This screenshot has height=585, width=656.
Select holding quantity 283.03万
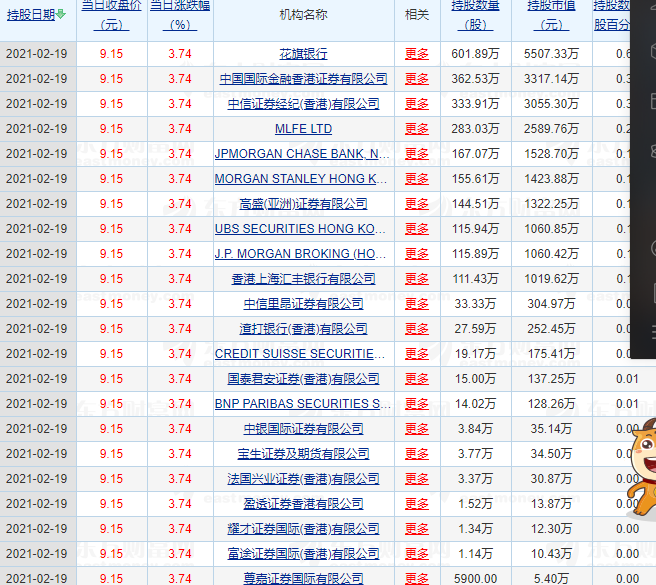coord(475,129)
